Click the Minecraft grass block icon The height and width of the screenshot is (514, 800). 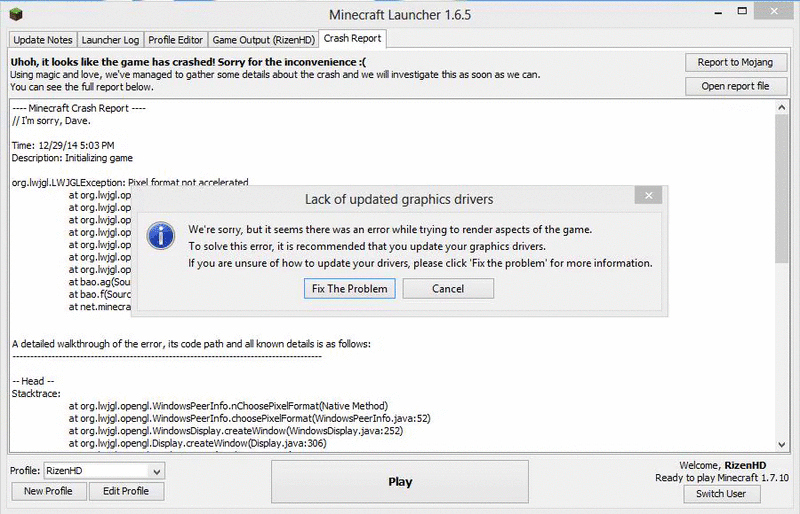16,14
